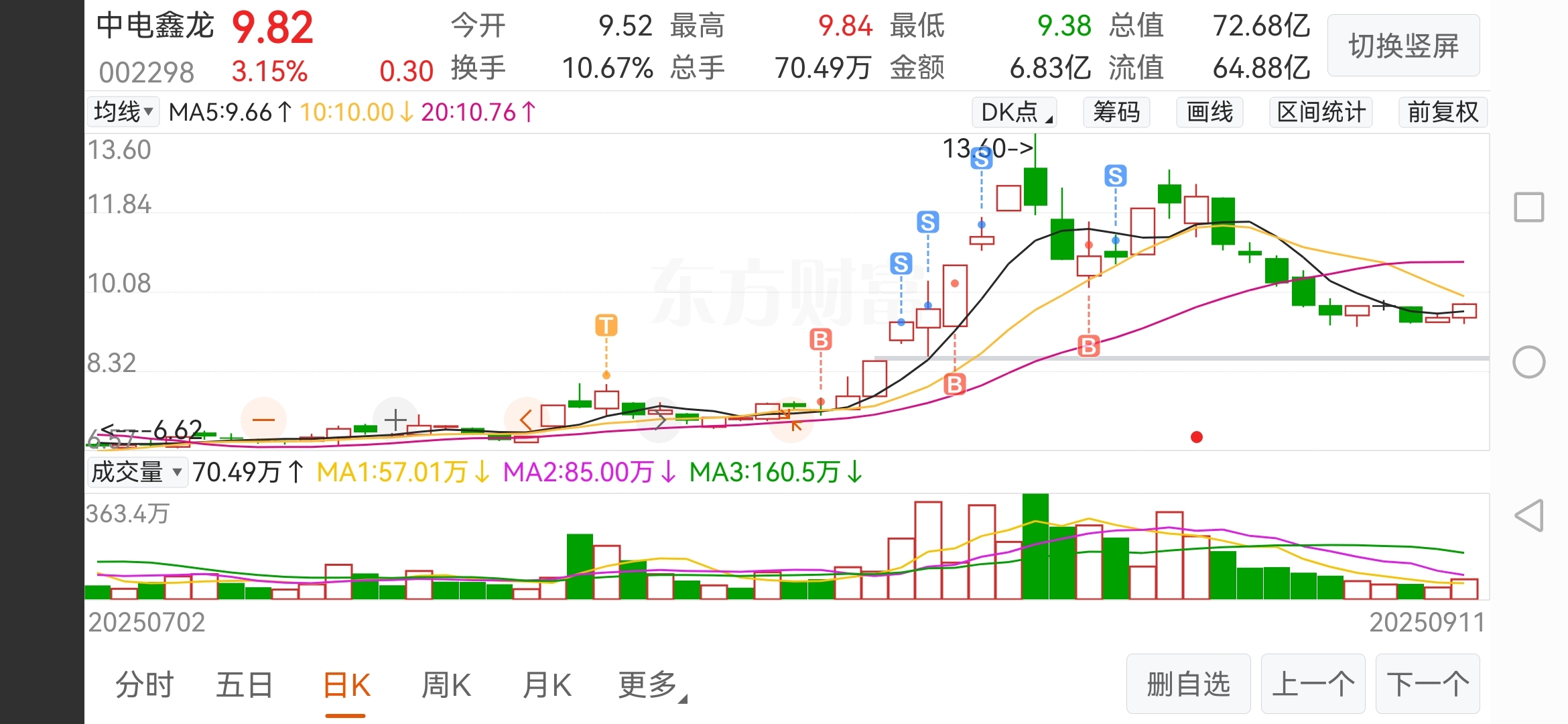Go to next stock with 下一个

coord(1428,684)
